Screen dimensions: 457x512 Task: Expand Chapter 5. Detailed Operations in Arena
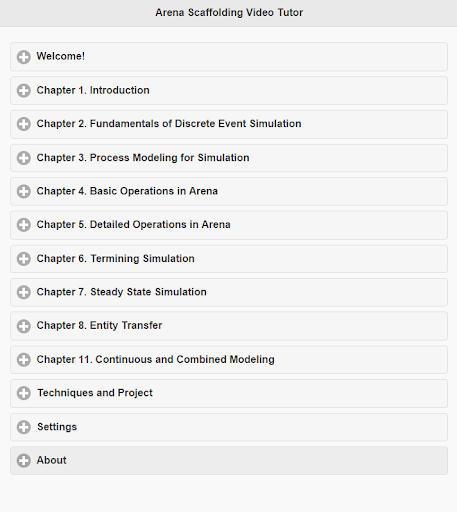(229, 225)
